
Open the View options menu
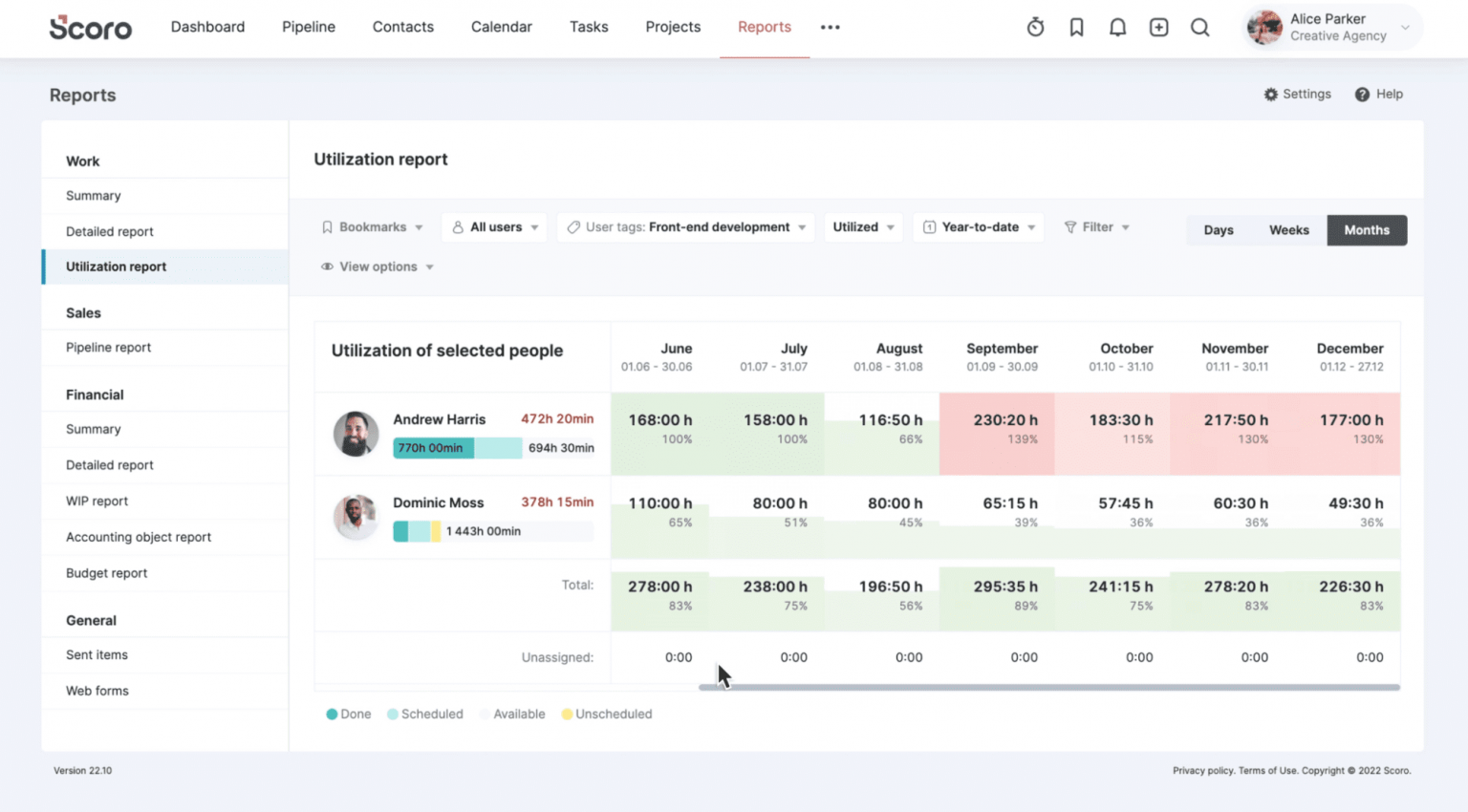(x=377, y=267)
